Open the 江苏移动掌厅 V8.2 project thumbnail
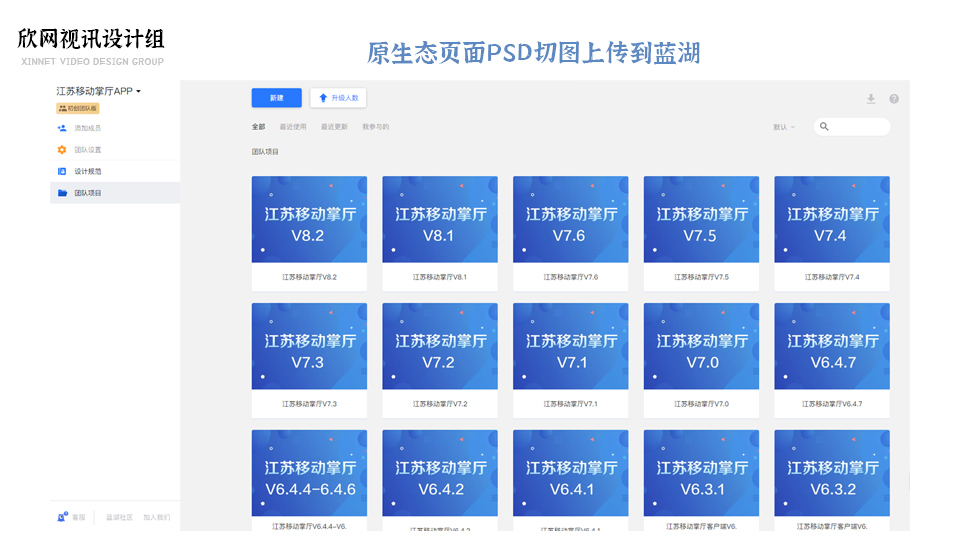The height and width of the screenshot is (540, 960). pos(309,219)
